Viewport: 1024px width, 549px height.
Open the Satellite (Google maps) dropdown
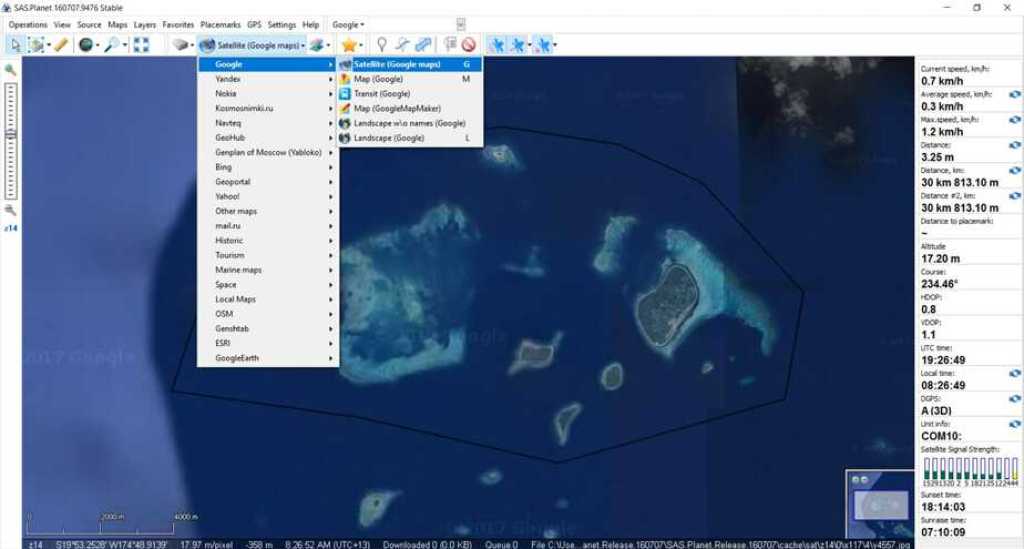(x=253, y=44)
